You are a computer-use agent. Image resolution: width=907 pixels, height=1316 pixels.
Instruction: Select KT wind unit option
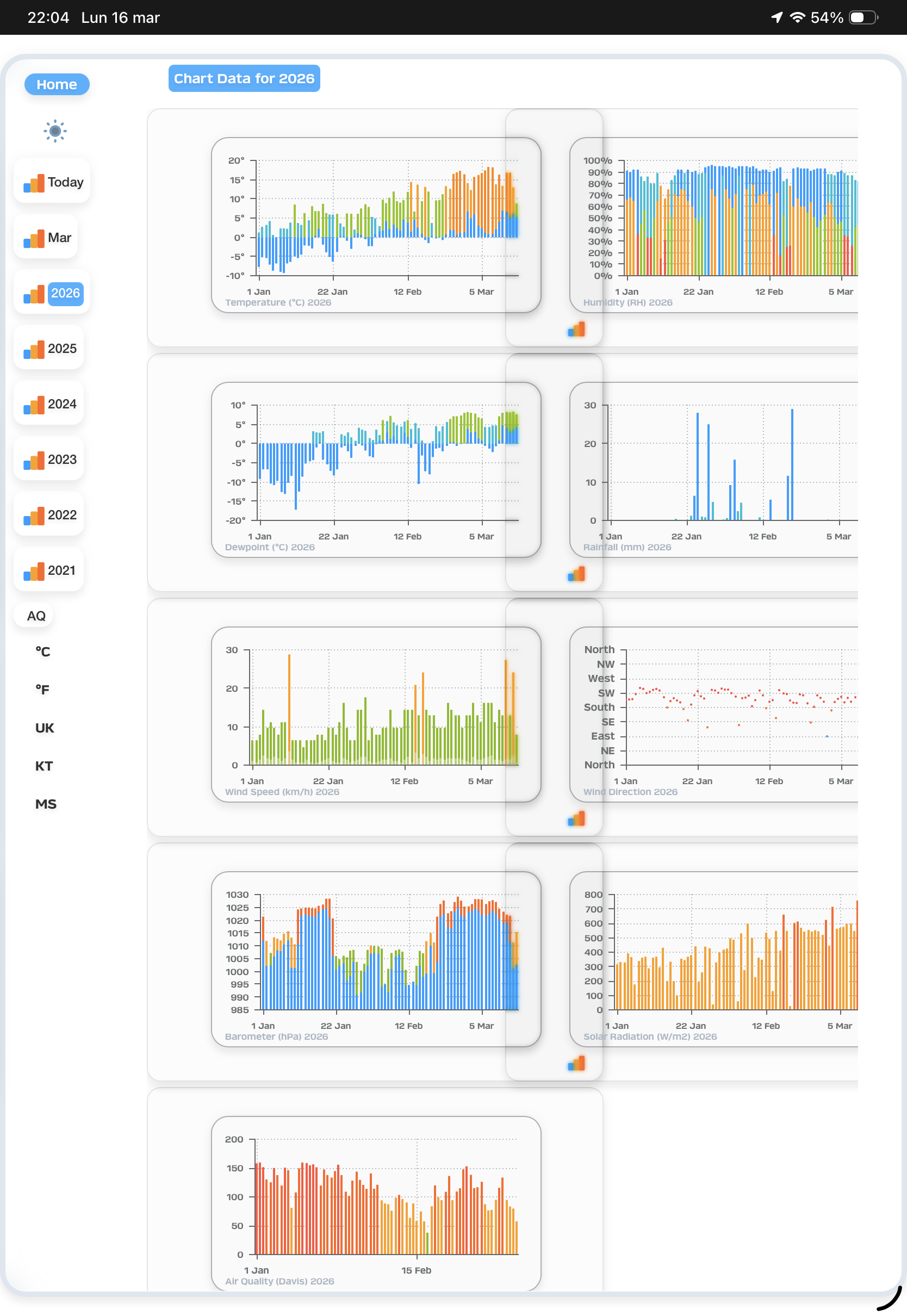(44, 765)
